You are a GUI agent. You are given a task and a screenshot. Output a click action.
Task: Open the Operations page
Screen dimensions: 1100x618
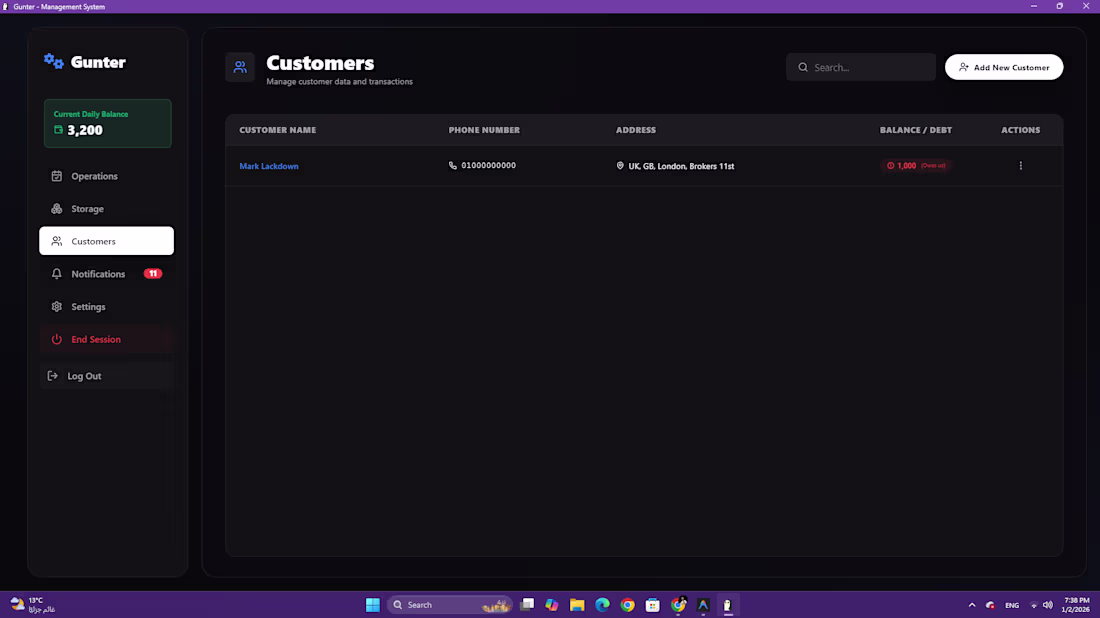107,176
